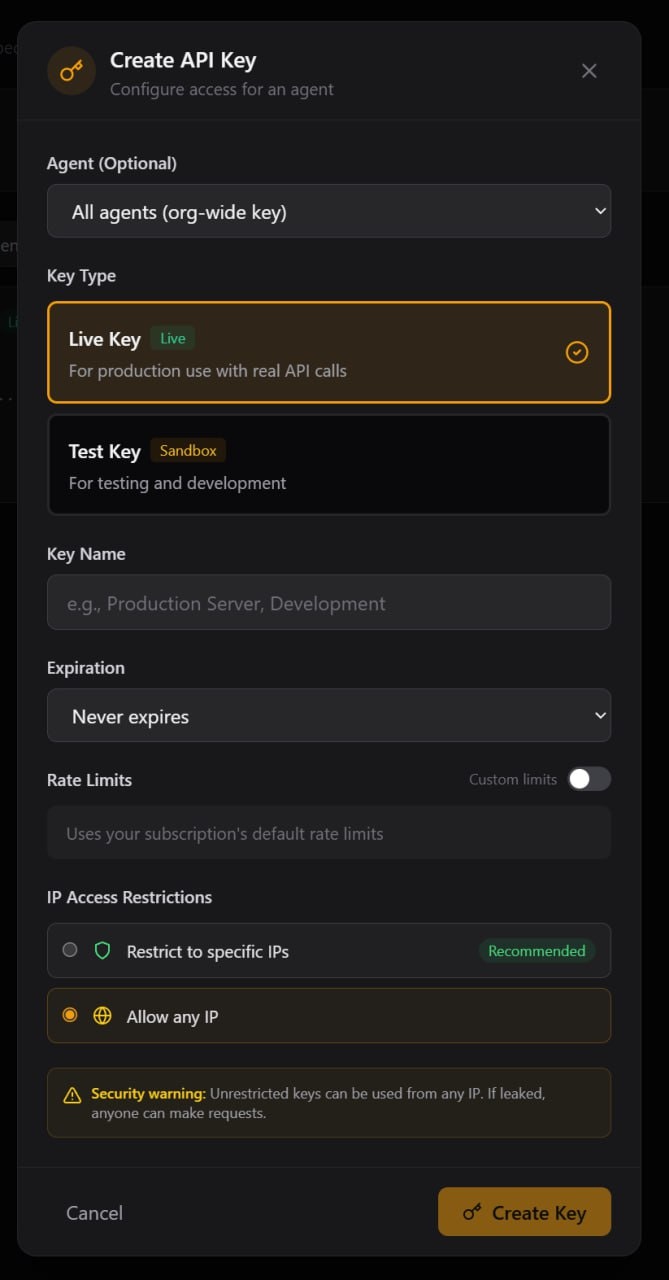Click the key icon inside Create Key button
Viewport: 669px width, 1280px height.
(x=471, y=1212)
